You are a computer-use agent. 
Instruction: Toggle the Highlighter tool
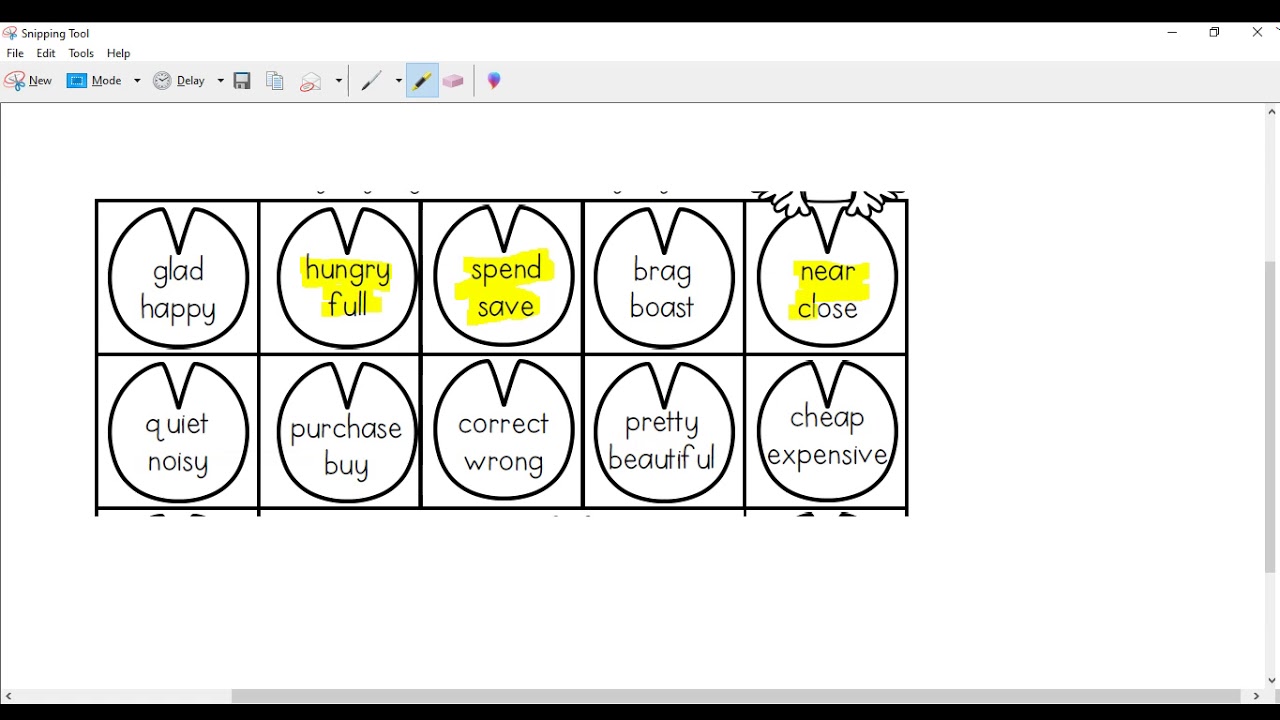[x=422, y=81]
